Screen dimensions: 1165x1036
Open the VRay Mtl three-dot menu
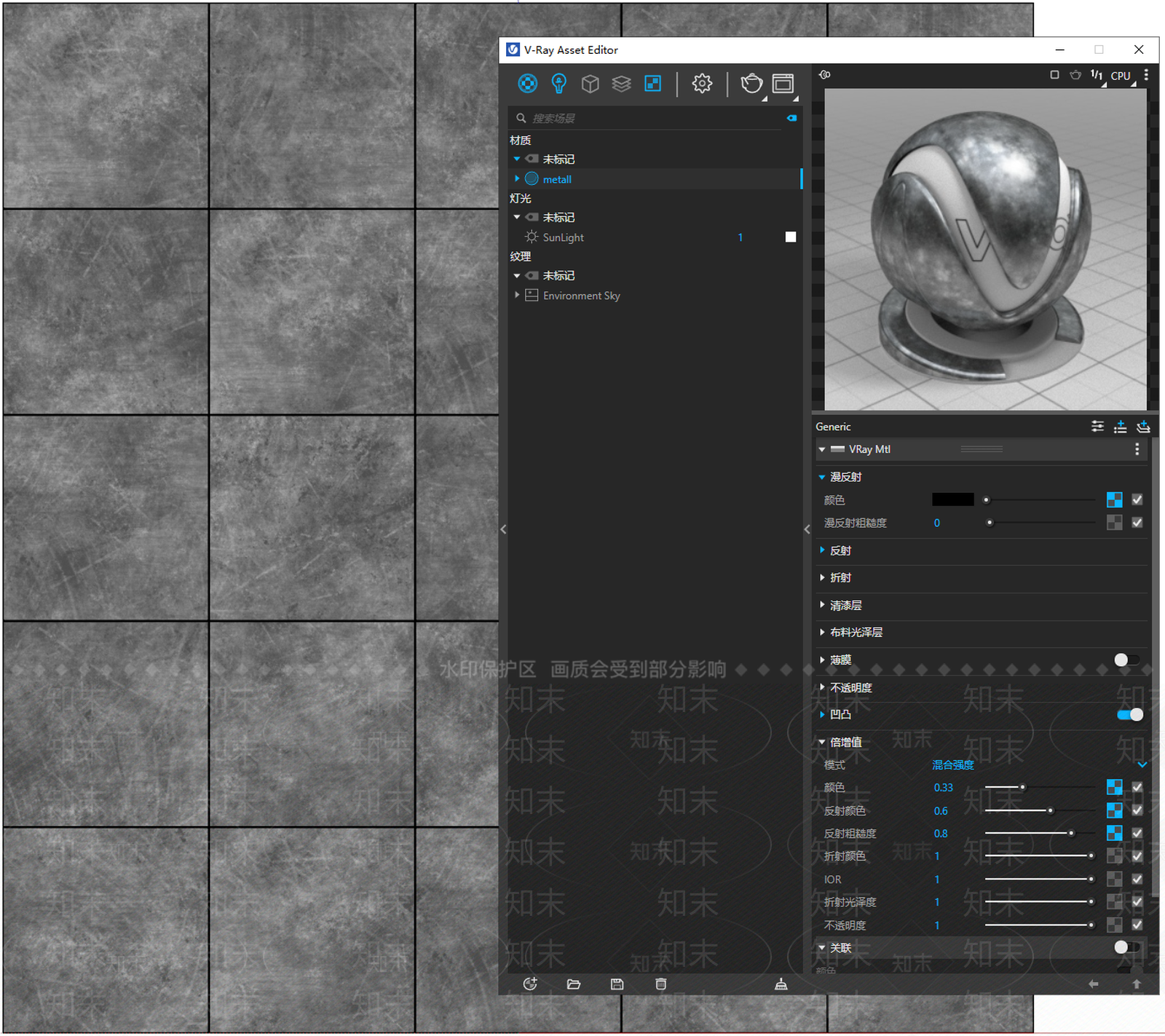pyautogui.click(x=1137, y=450)
